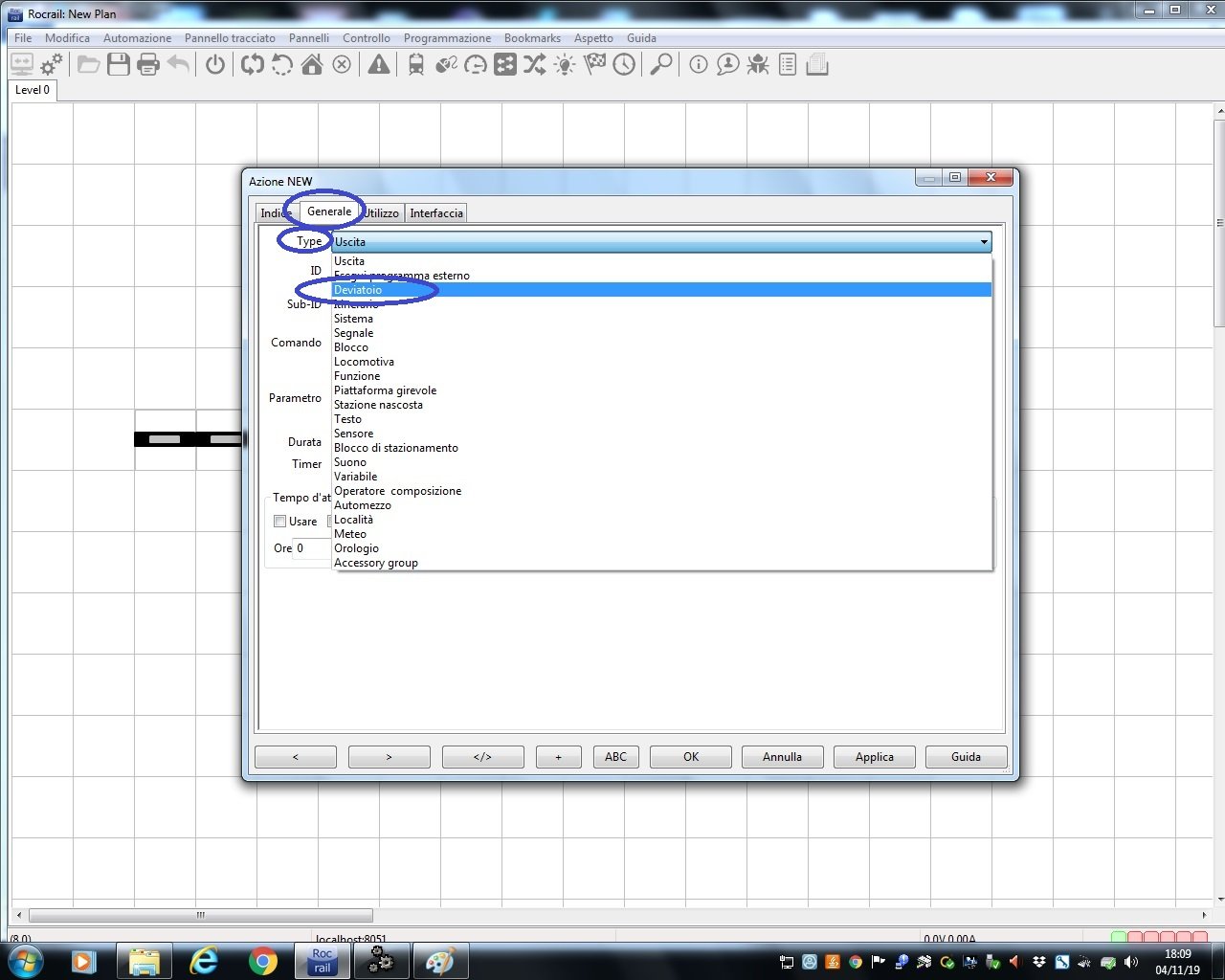The image size is (1225, 980).
Task: Pick Locomotiva from the type list
Action: coord(364,362)
